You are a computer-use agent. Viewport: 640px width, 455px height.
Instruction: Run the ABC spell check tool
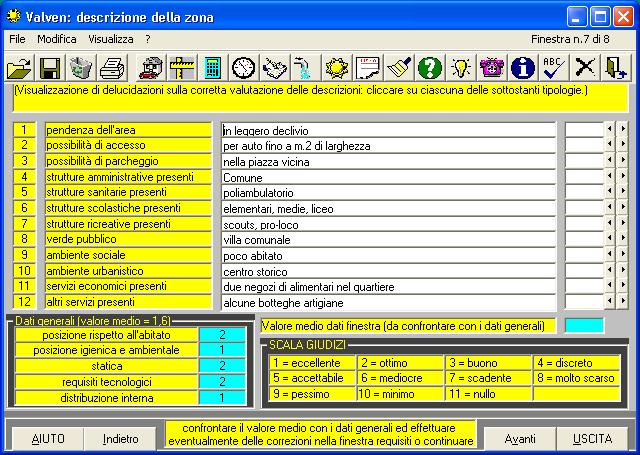pos(553,68)
